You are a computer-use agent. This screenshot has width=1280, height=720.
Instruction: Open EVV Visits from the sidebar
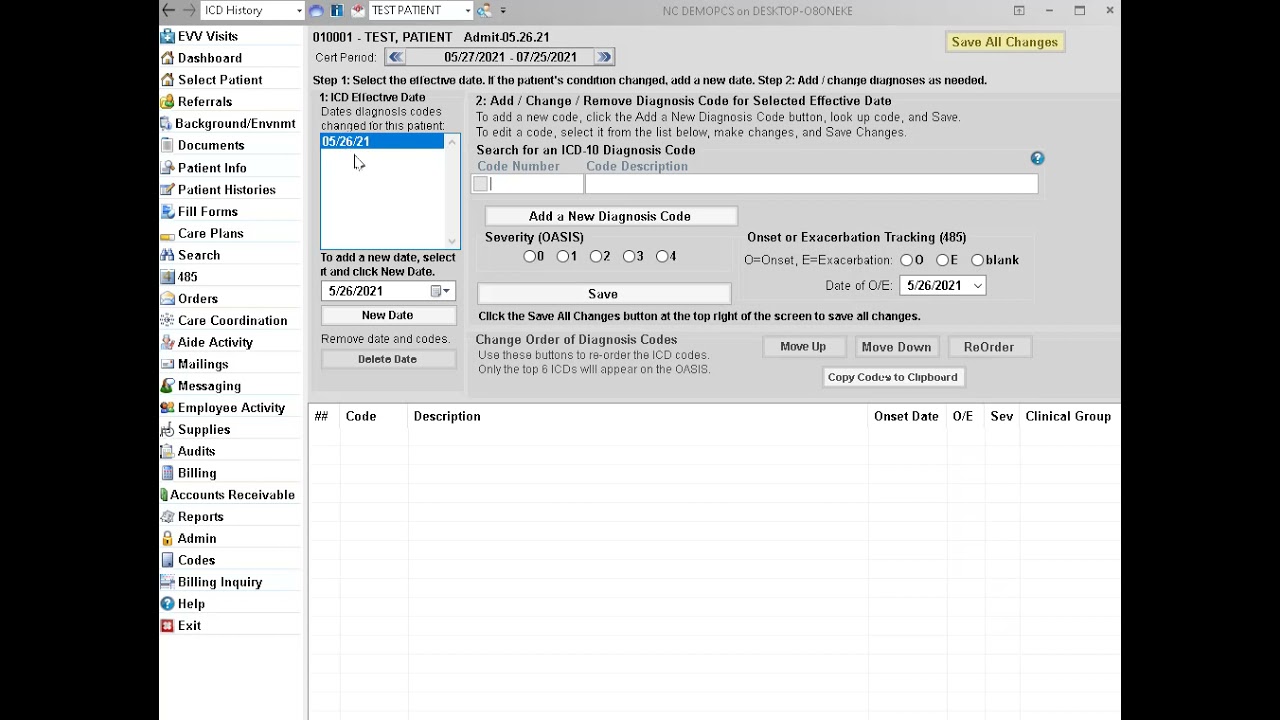coord(207,36)
